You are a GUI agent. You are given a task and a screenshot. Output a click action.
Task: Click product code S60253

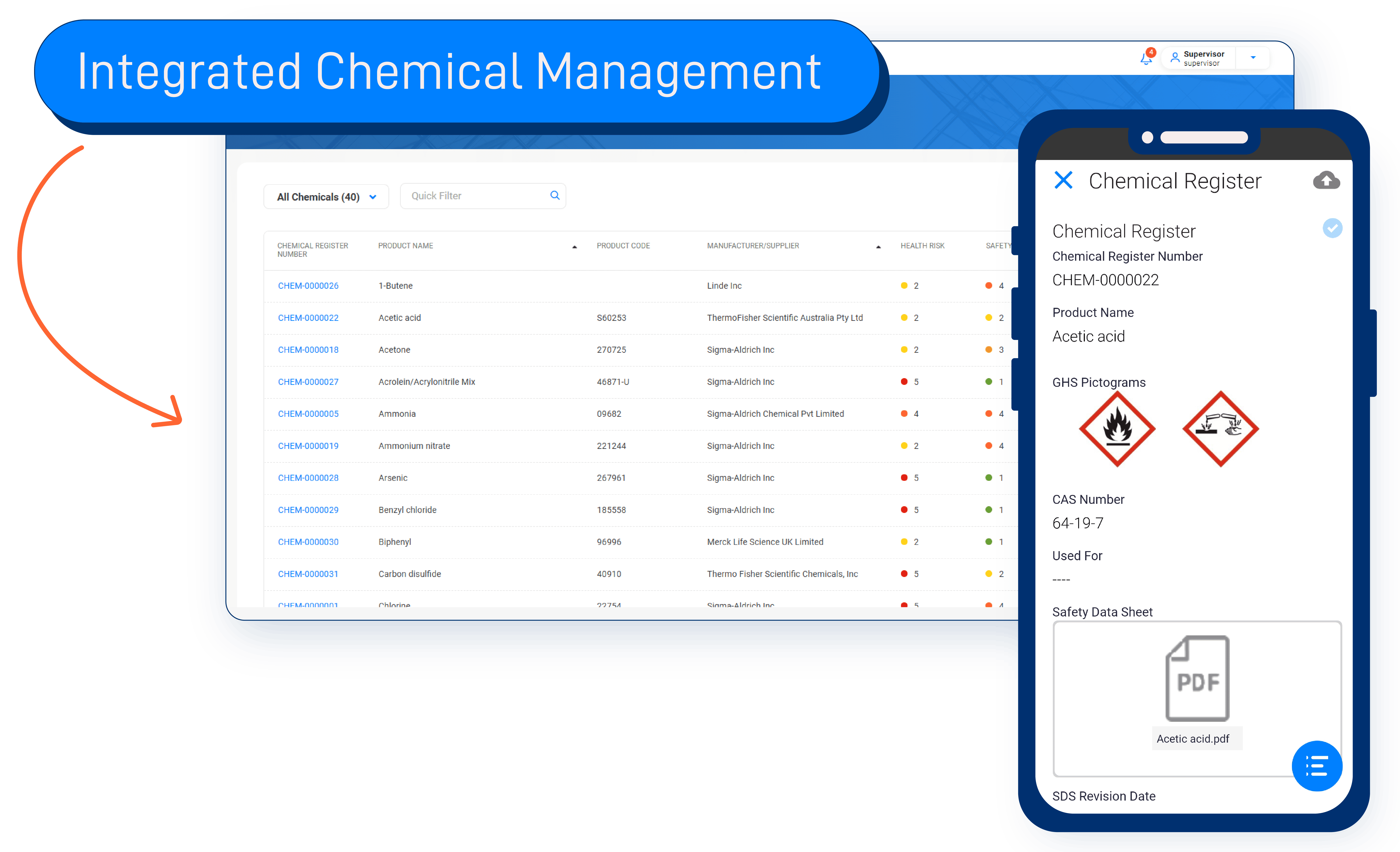click(611, 318)
